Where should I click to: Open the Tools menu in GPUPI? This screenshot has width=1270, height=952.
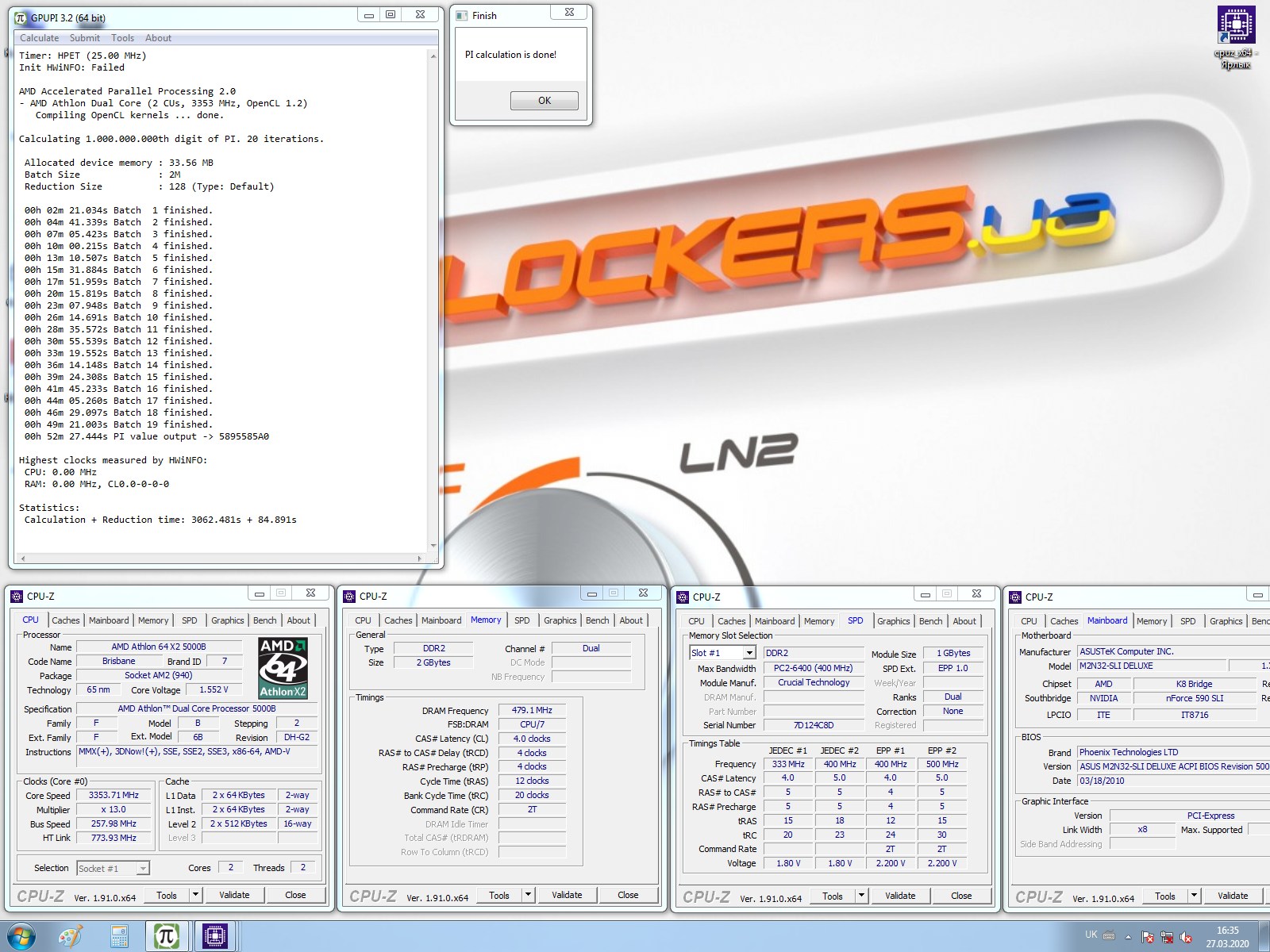click(123, 38)
